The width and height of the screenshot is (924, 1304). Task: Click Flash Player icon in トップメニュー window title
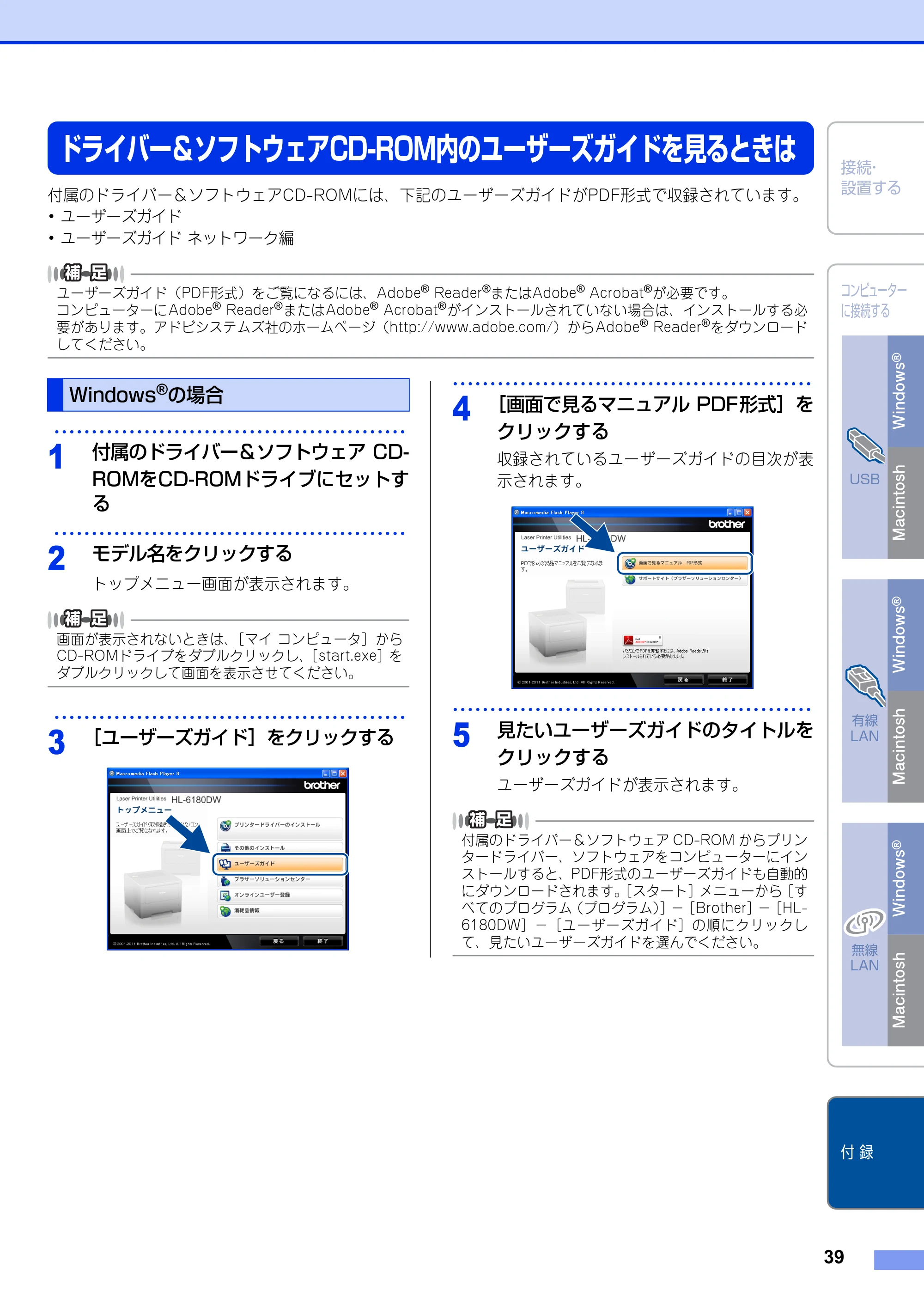coord(111,774)
